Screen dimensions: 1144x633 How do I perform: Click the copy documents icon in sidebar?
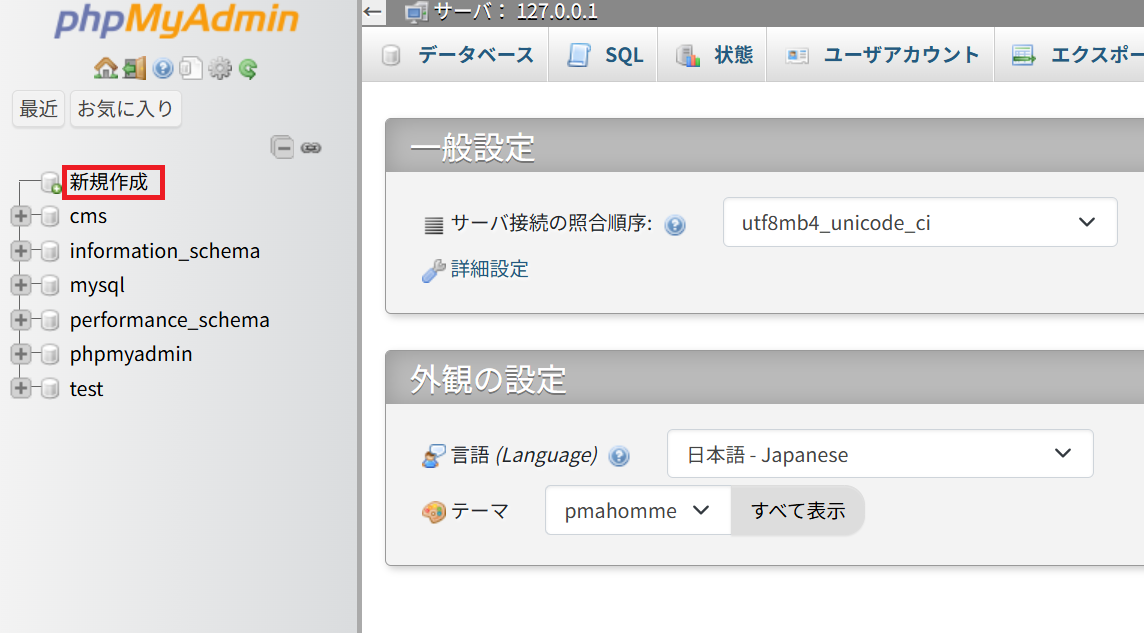pyautogui.click(x=191, y=68)
